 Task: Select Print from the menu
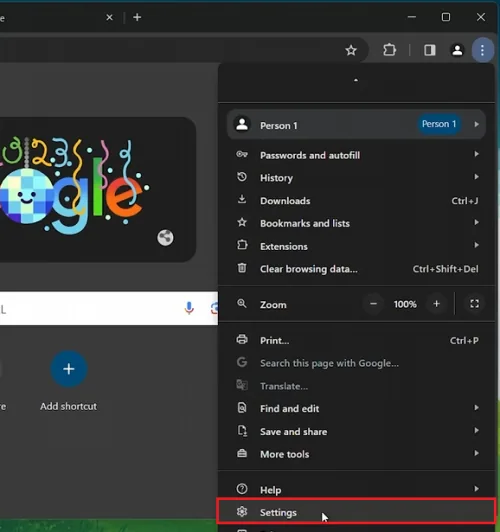(356, 340)
